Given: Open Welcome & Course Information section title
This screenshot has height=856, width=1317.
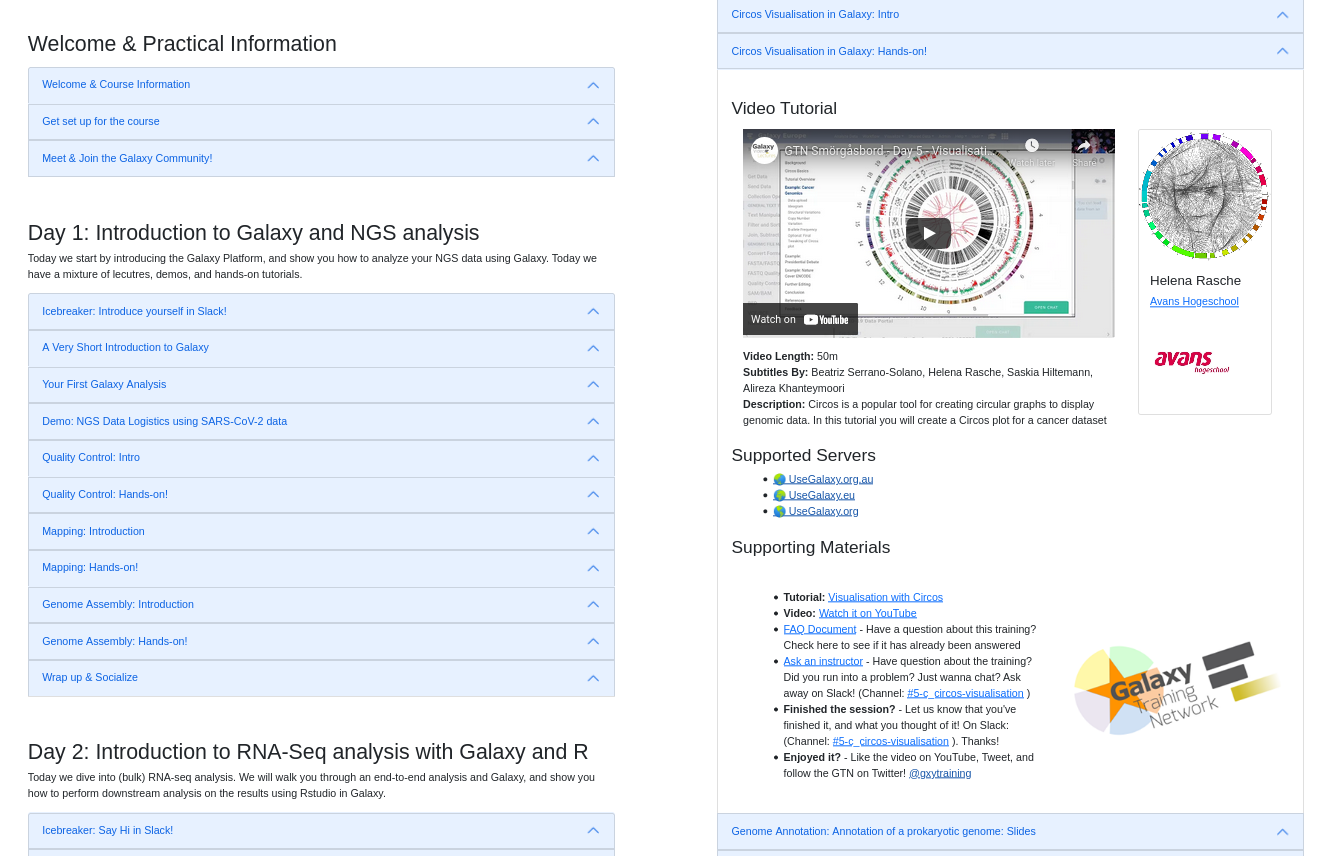Looking at the screenshot, I should [x=116, y=84].
